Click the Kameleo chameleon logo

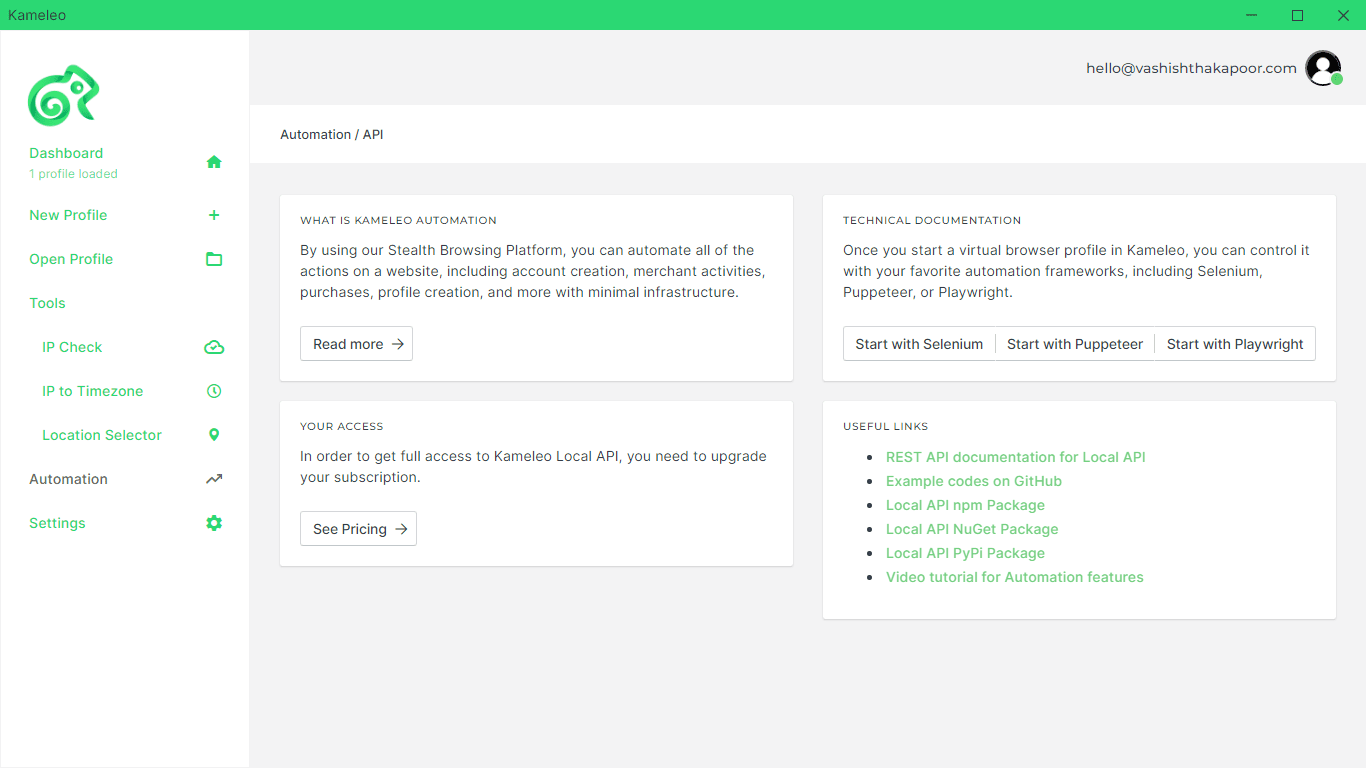63,96
